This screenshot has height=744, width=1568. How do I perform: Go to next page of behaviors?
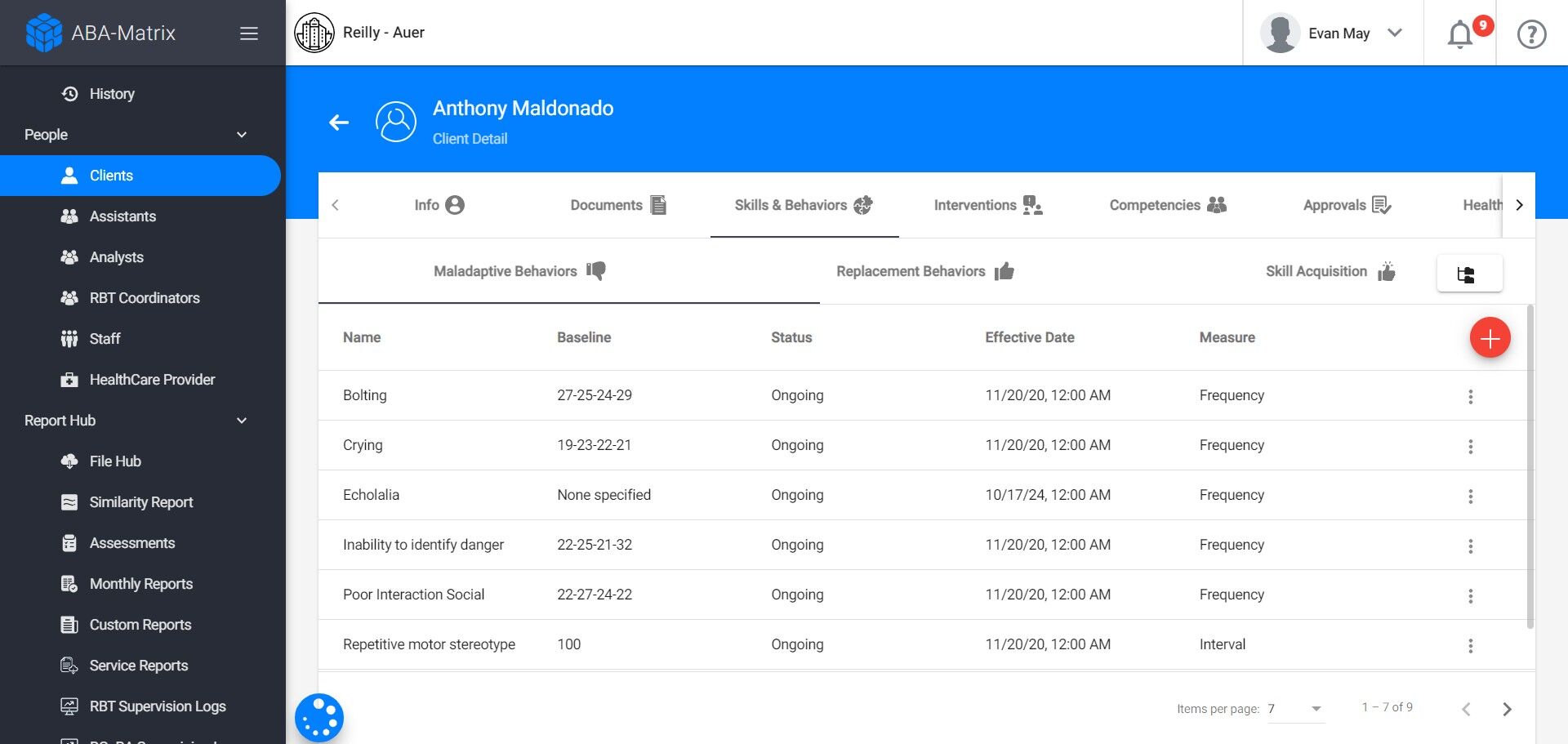pos(1507,709)
